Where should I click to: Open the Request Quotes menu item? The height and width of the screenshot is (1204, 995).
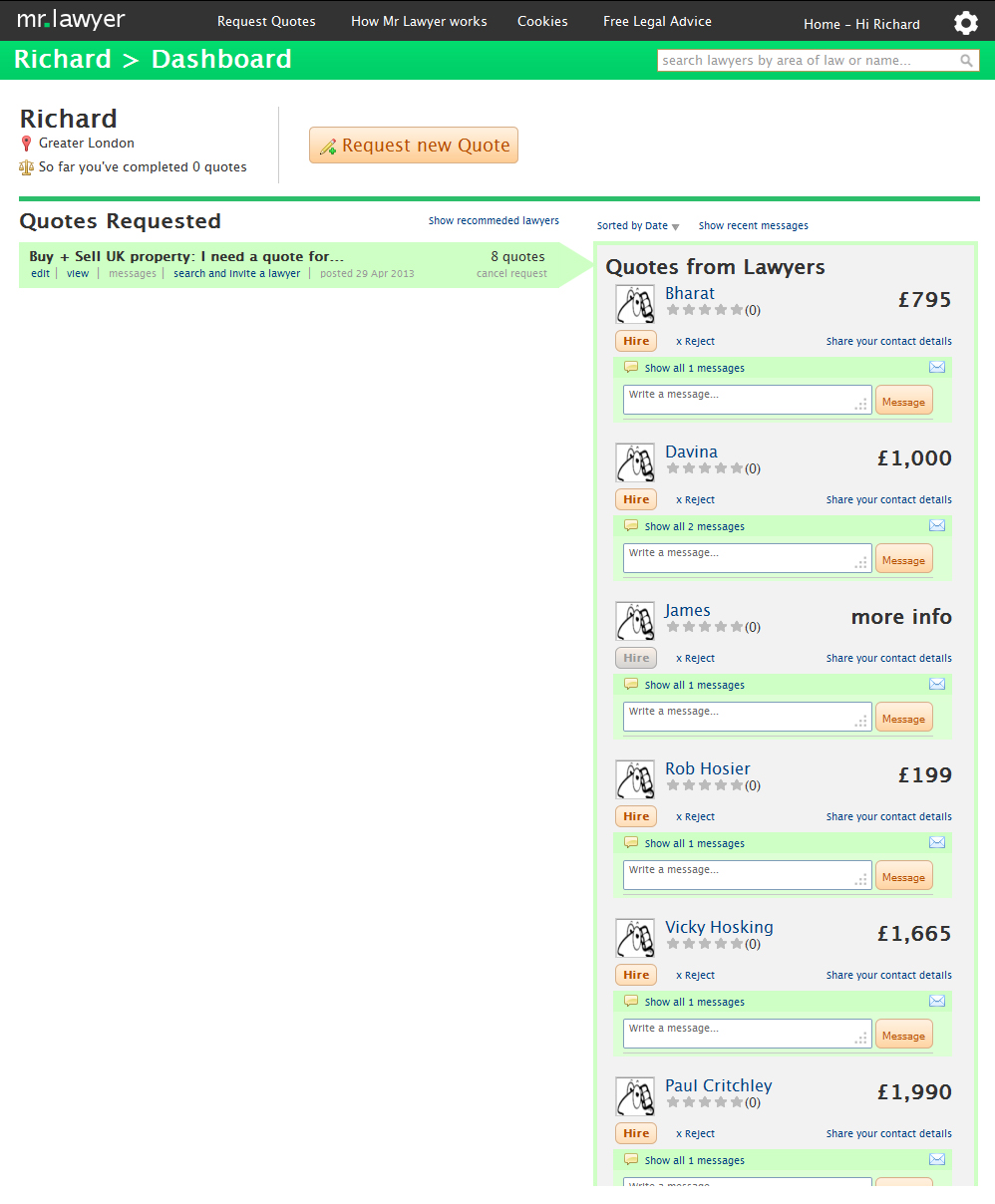[x=266, y=21]
